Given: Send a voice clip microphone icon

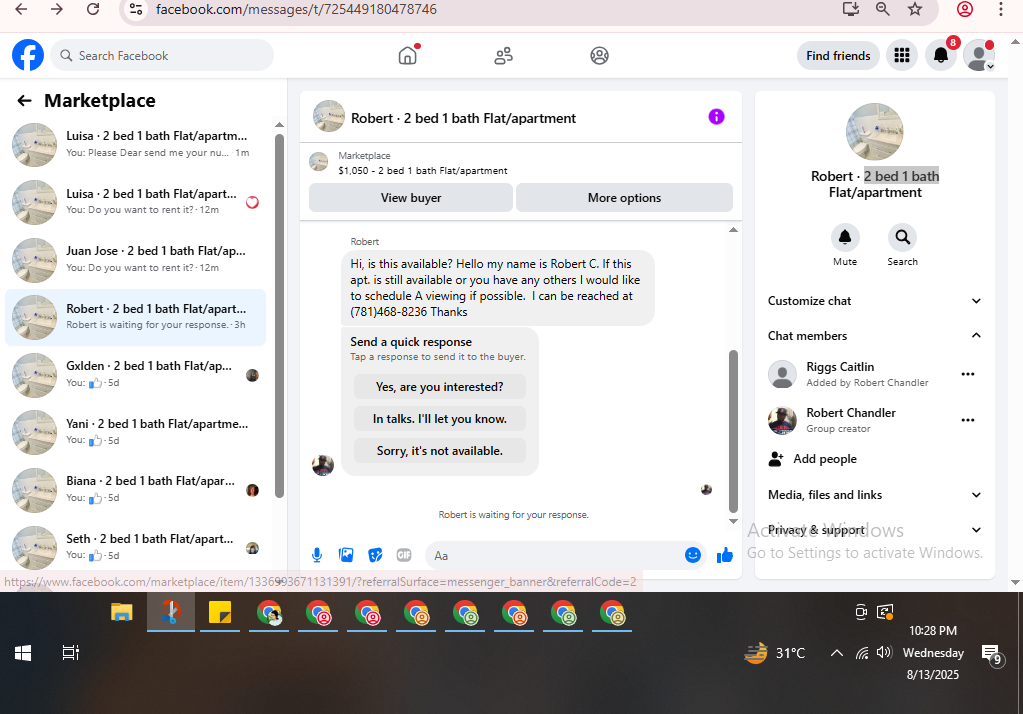Looking at the screenshot, I should pos(316,555).
